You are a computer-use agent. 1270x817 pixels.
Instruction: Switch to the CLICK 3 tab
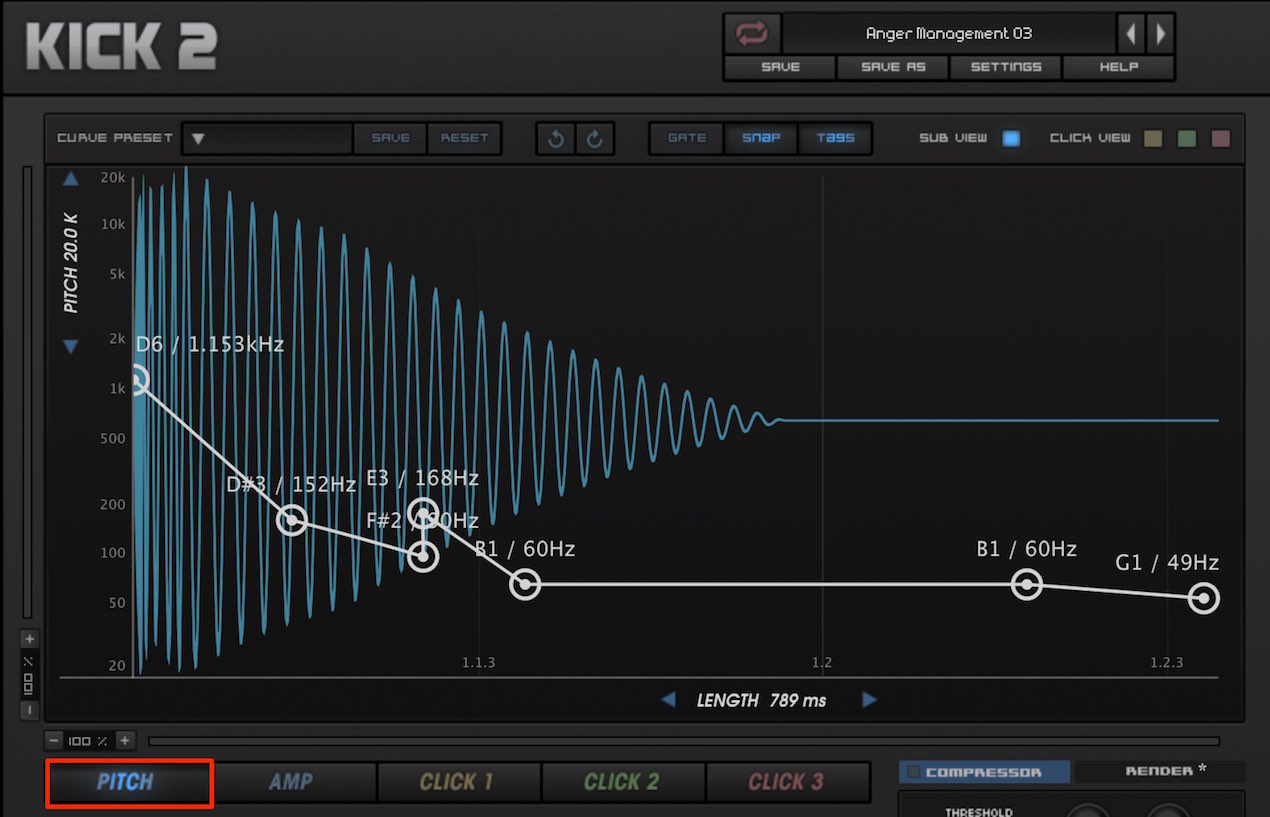(x=787, y=782)
